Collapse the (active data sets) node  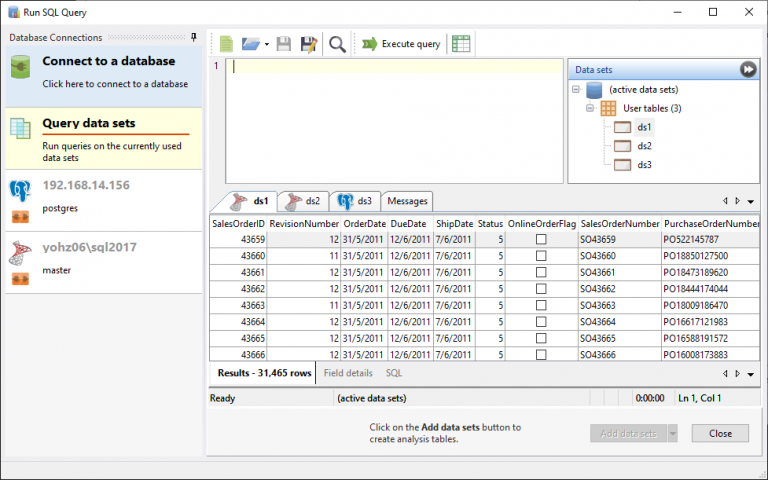(576, 90)
